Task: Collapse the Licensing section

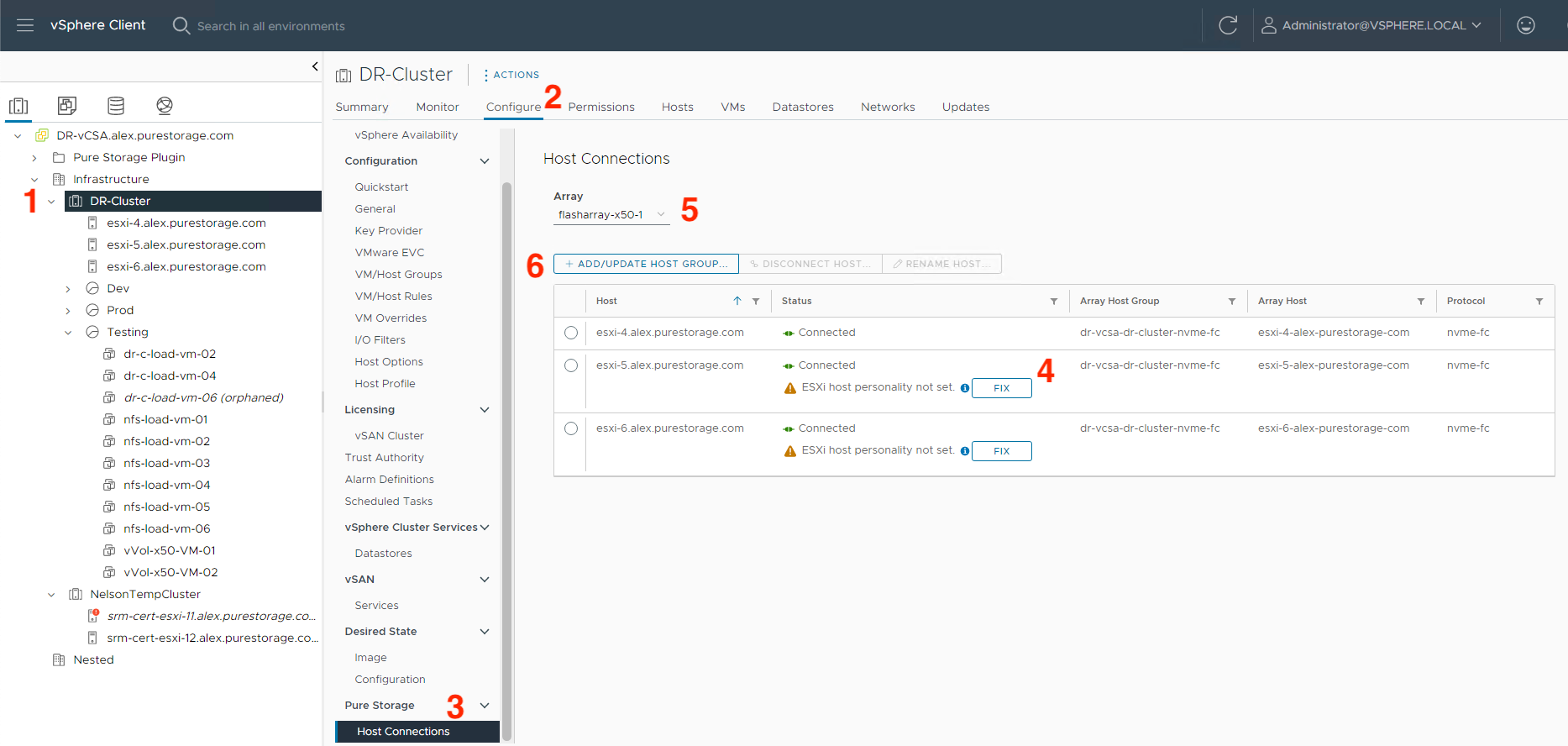Action: coord(485,410)
